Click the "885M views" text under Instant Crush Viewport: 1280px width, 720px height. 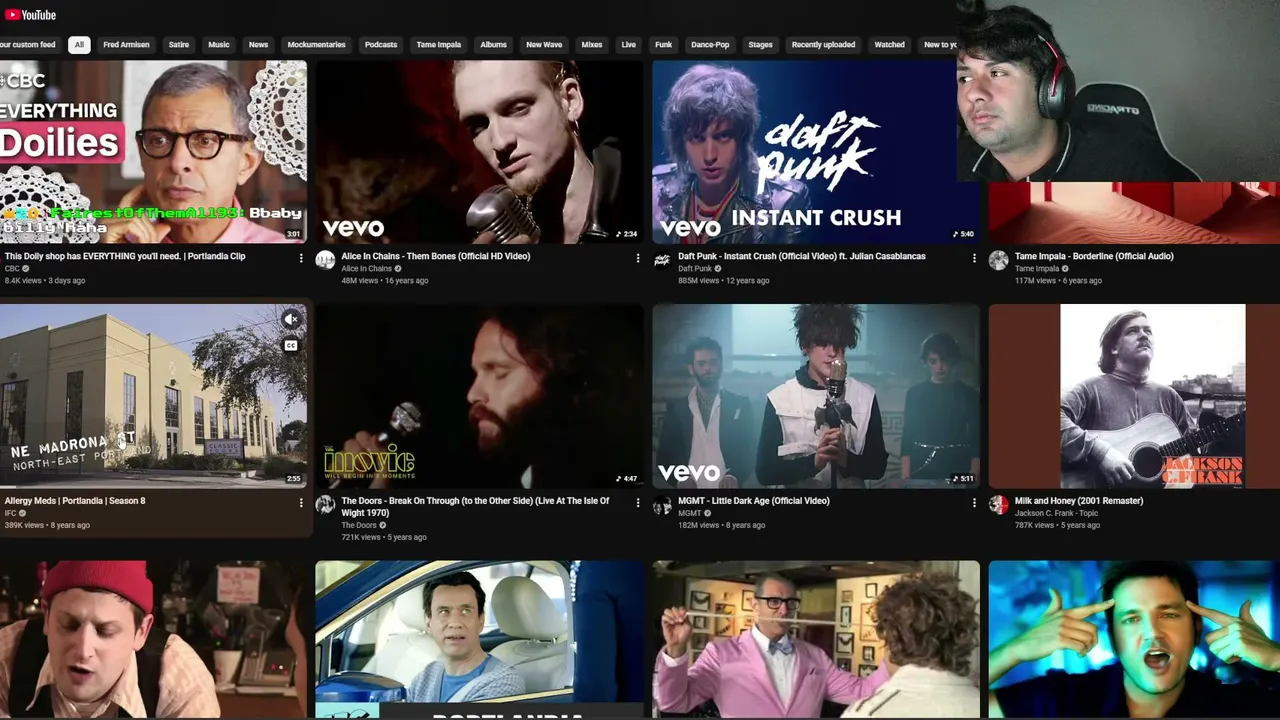coord(698,281)
